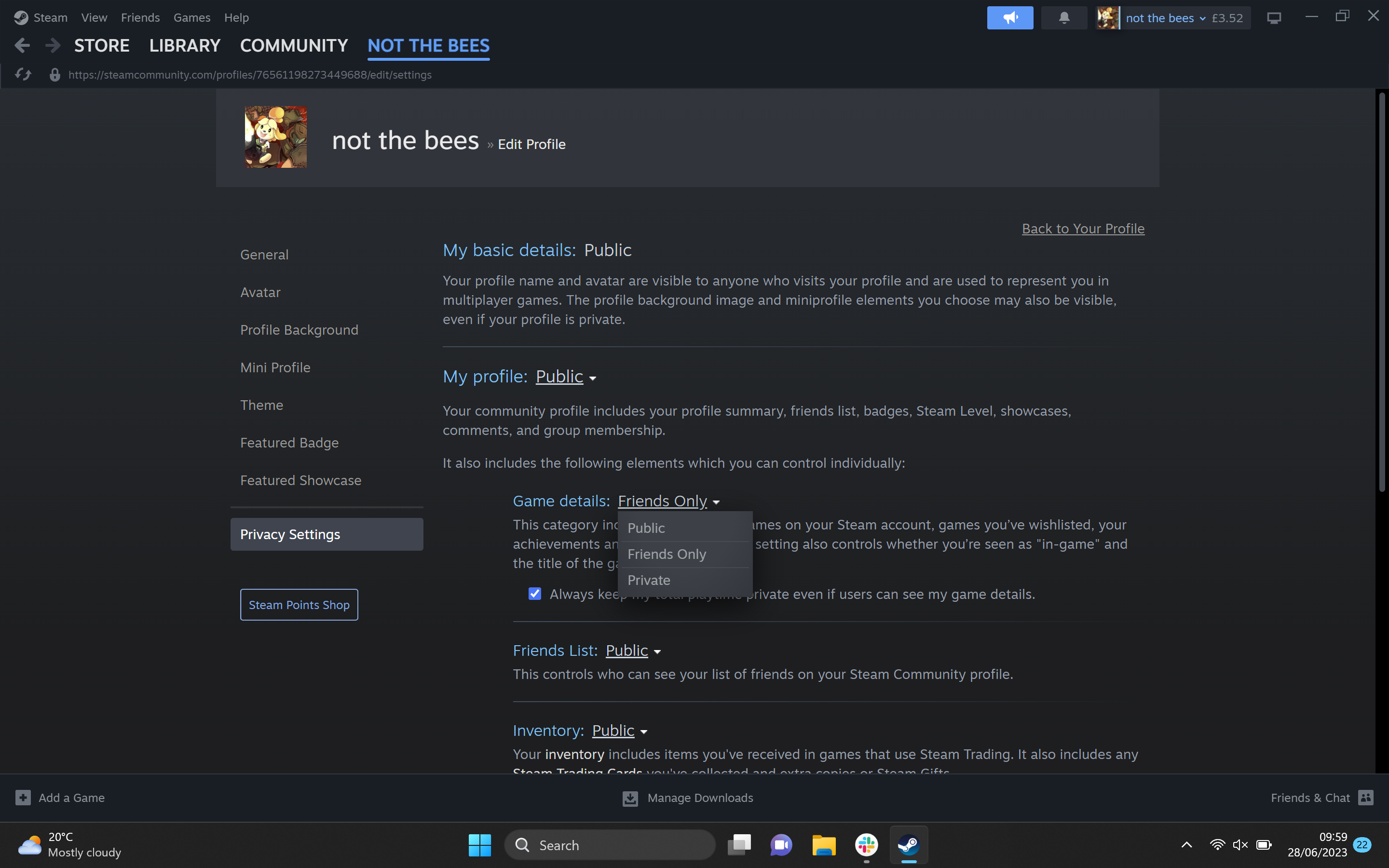
Task: Open Friends & Chat people icon
Action: coord(1366,798)
